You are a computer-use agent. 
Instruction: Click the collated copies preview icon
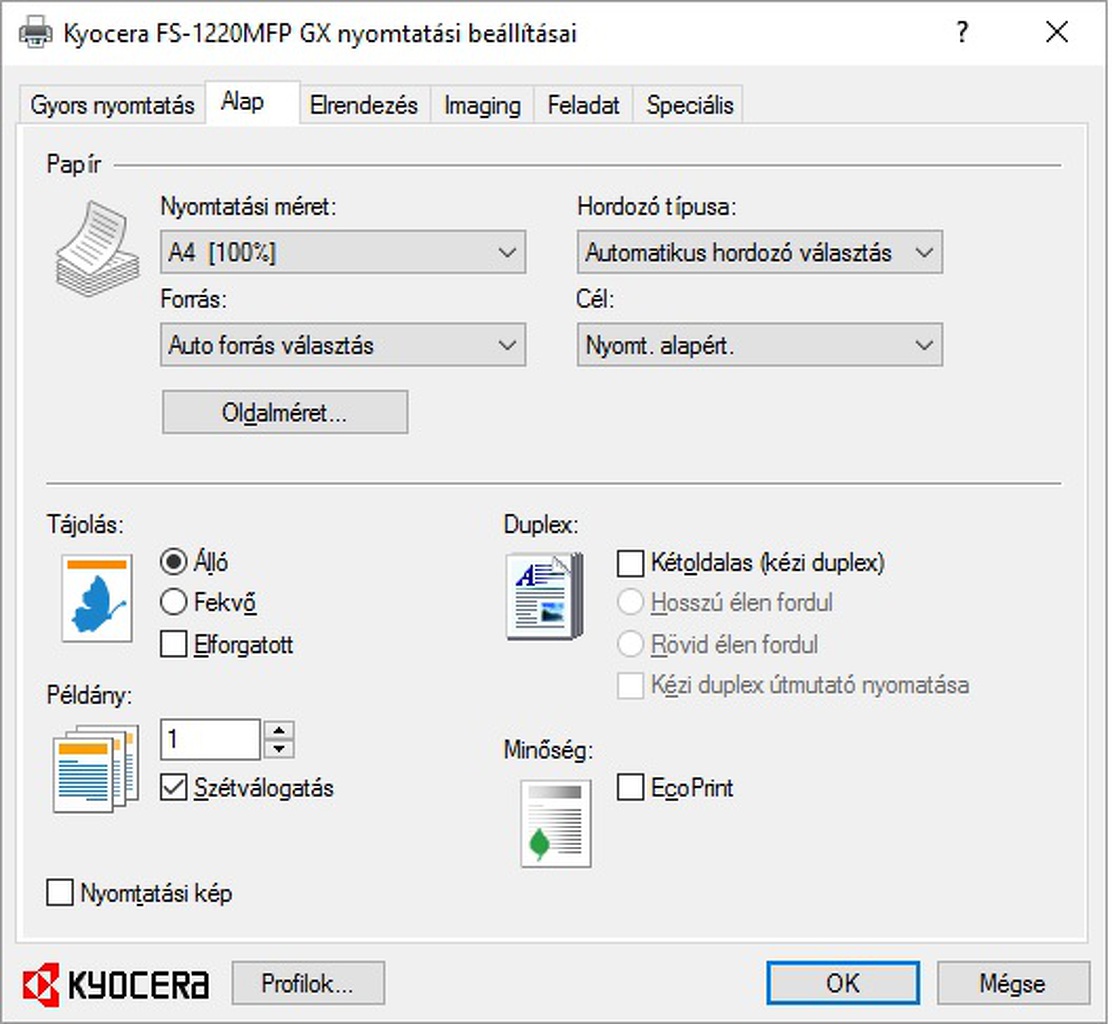coord(93,768)
